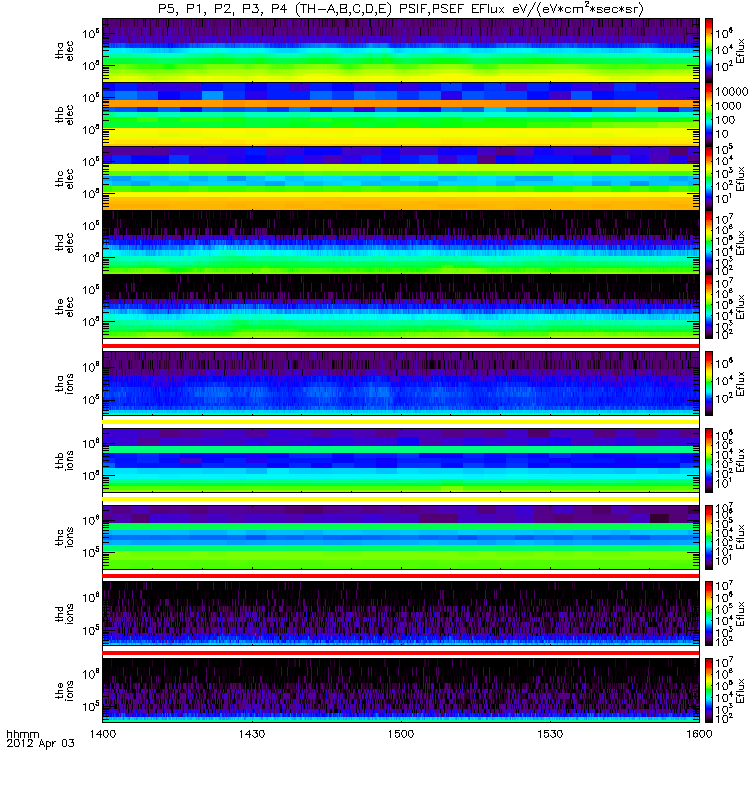Click the Eflux label beside thd ions colorbar

click(740, 614)
